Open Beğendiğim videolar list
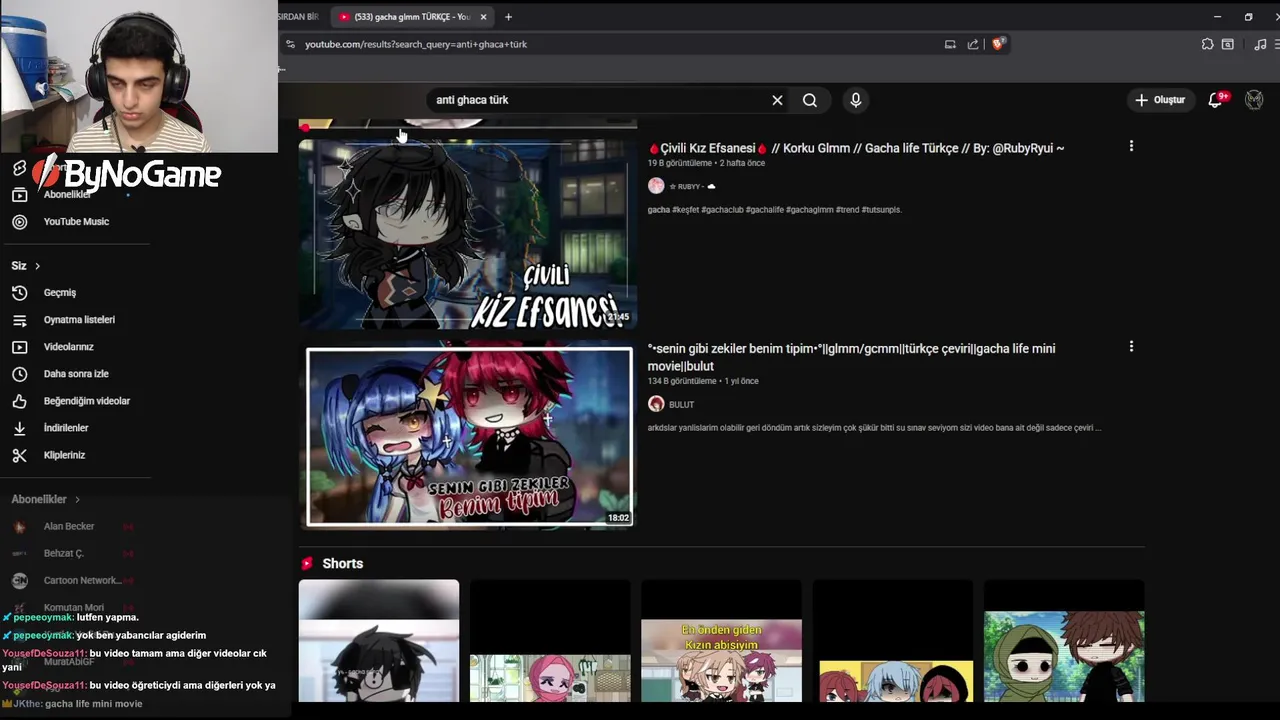Viewport: 1280px width, 720px height. [87, 401]
